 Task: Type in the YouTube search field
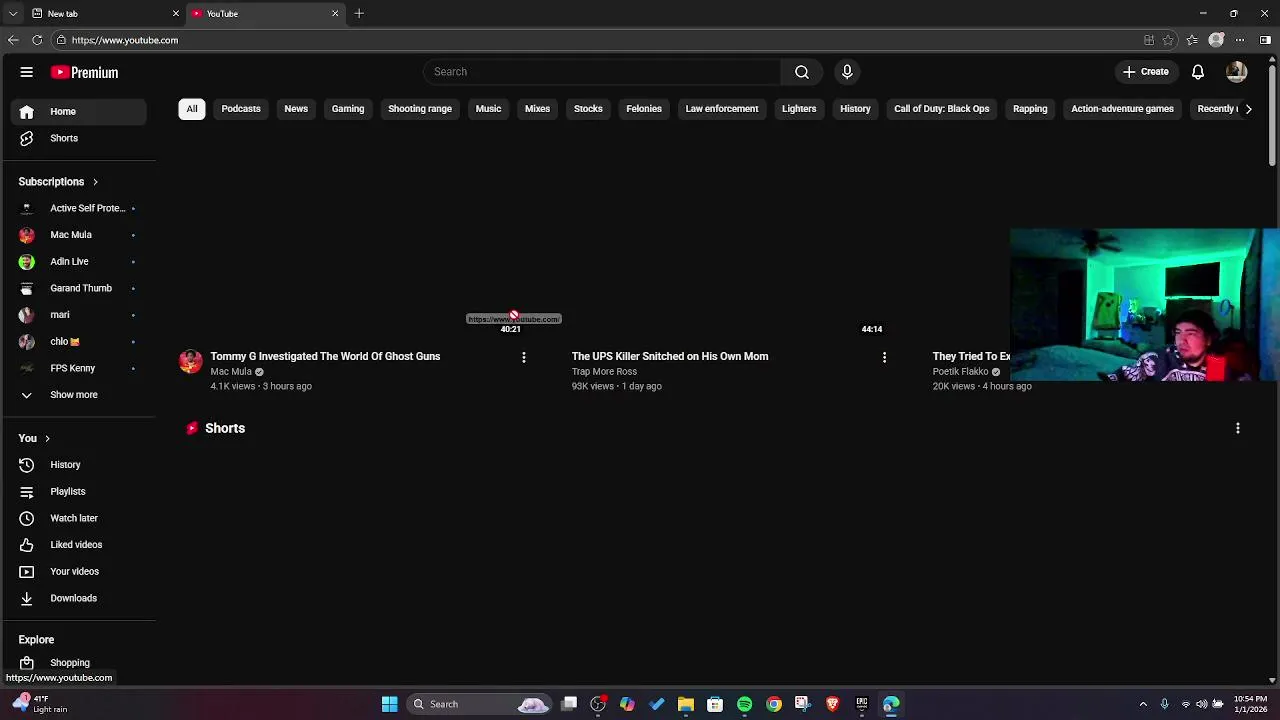point(602,72)
